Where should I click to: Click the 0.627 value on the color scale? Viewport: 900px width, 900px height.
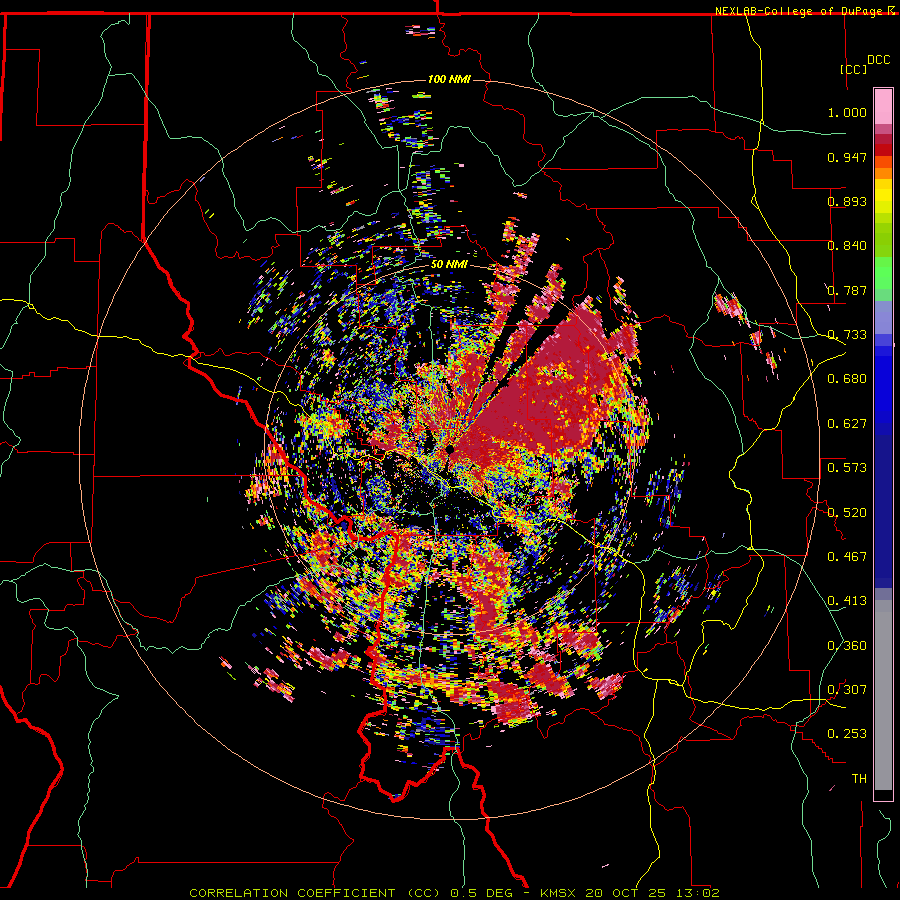point(847,424)
